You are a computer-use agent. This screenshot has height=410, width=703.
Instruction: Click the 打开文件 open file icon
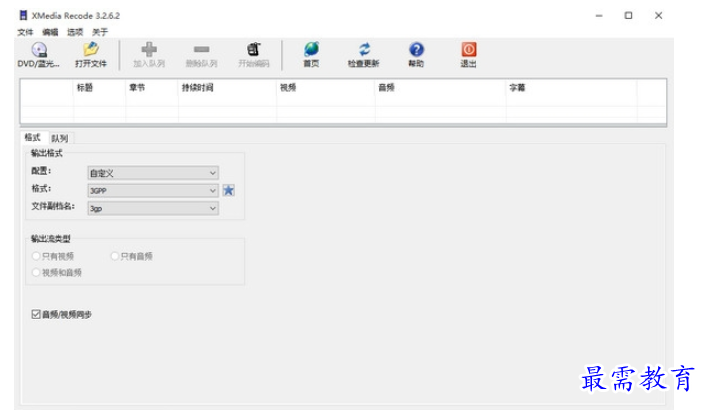coord(91,49)
